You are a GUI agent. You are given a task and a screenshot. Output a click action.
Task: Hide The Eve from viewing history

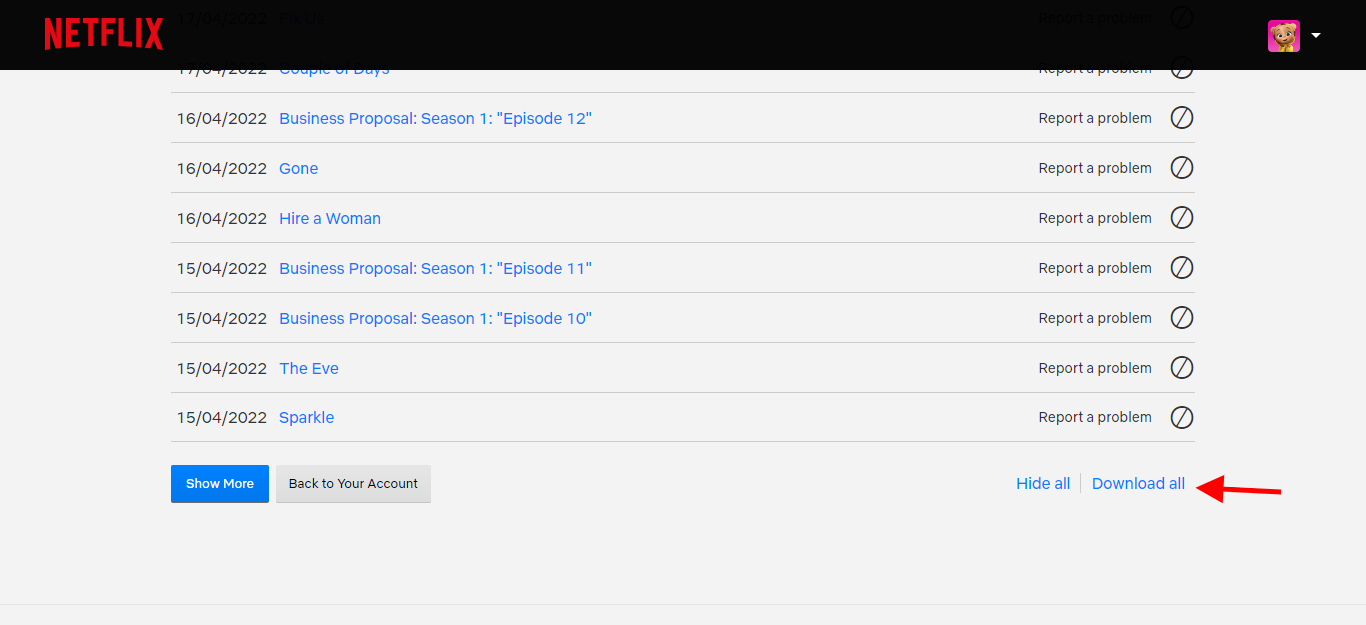tap(1182, 368)
